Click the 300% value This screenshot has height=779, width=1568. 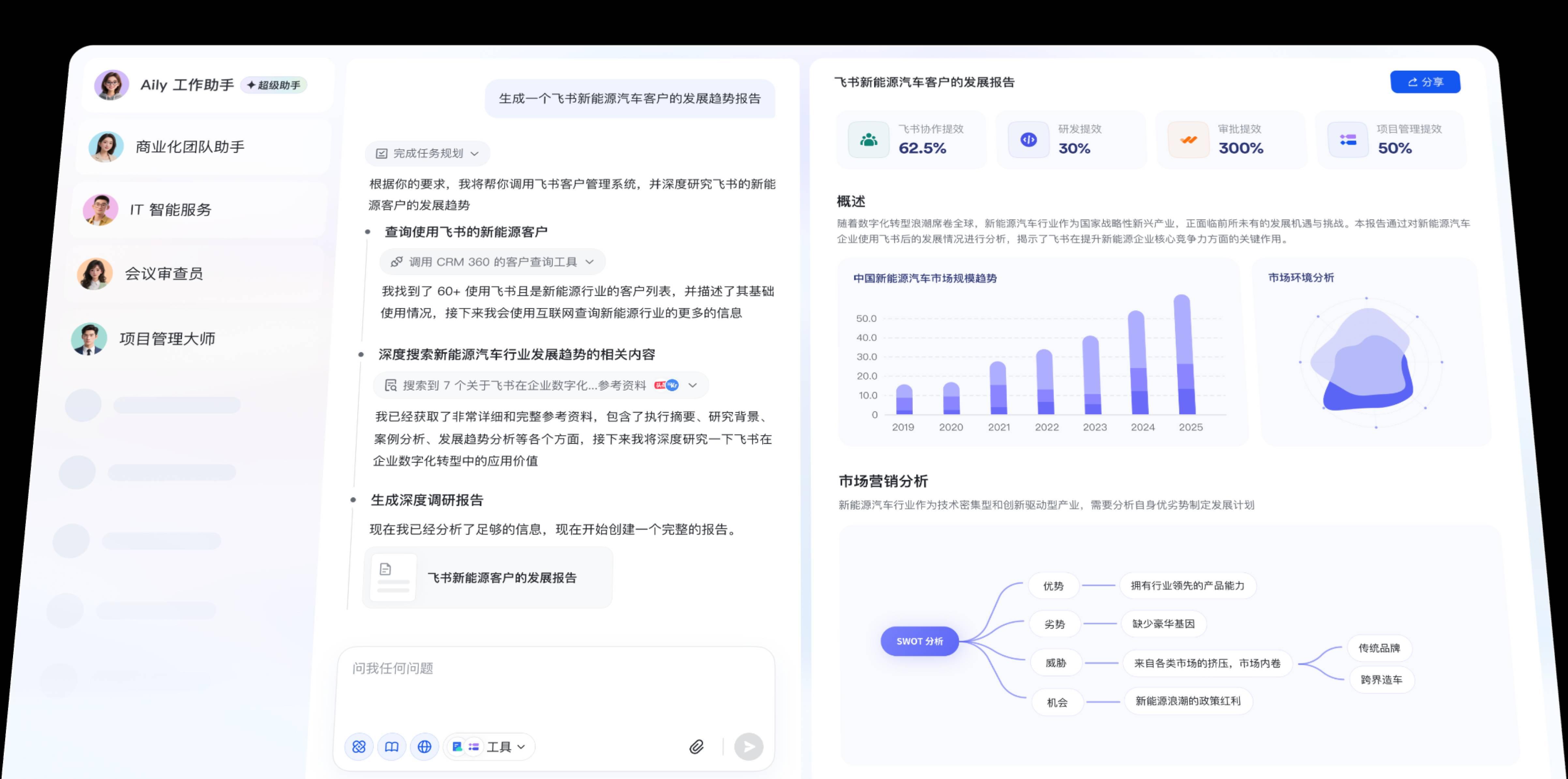(1241, 148)
